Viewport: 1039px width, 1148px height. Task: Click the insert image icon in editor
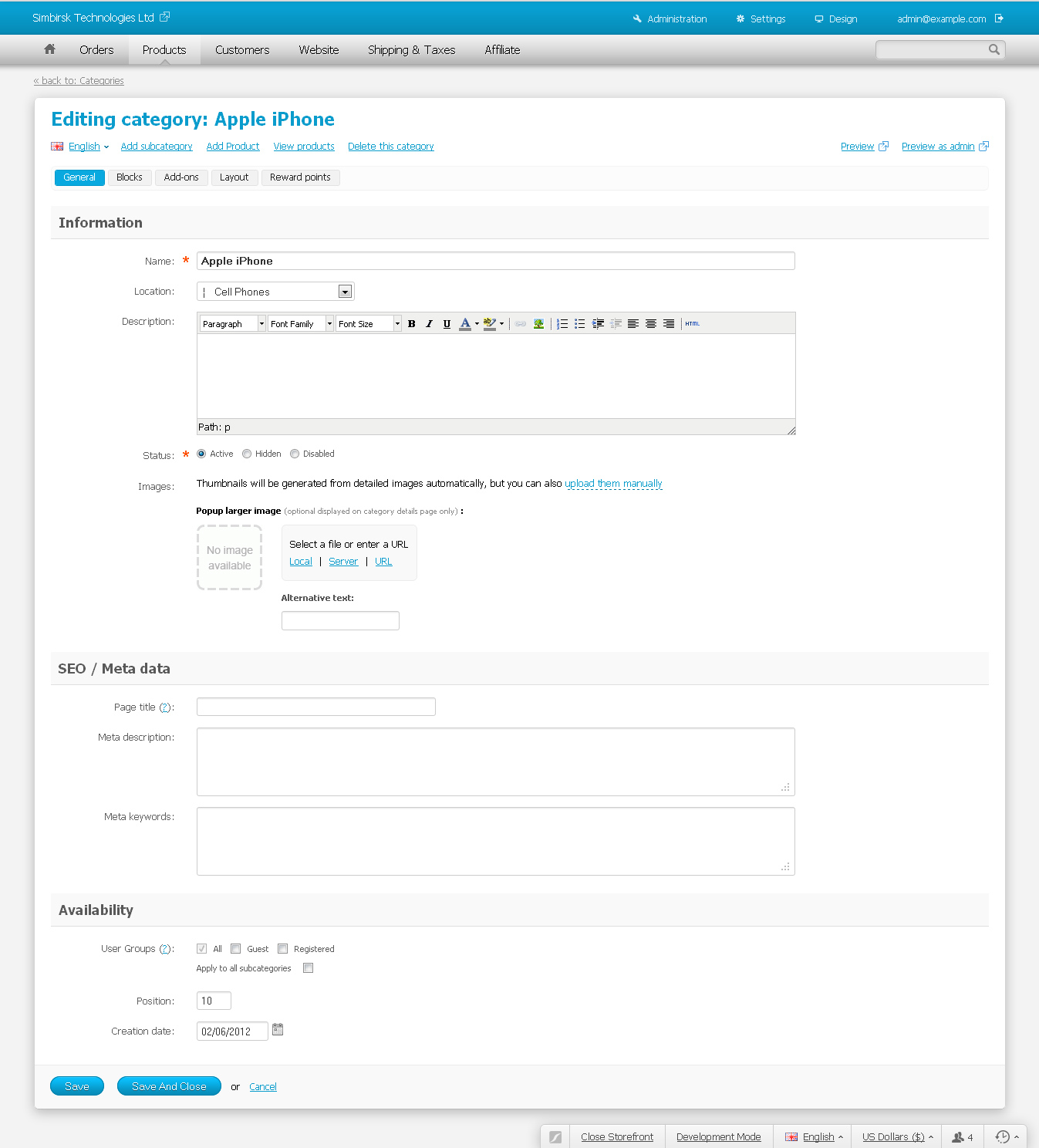(538, 324)
